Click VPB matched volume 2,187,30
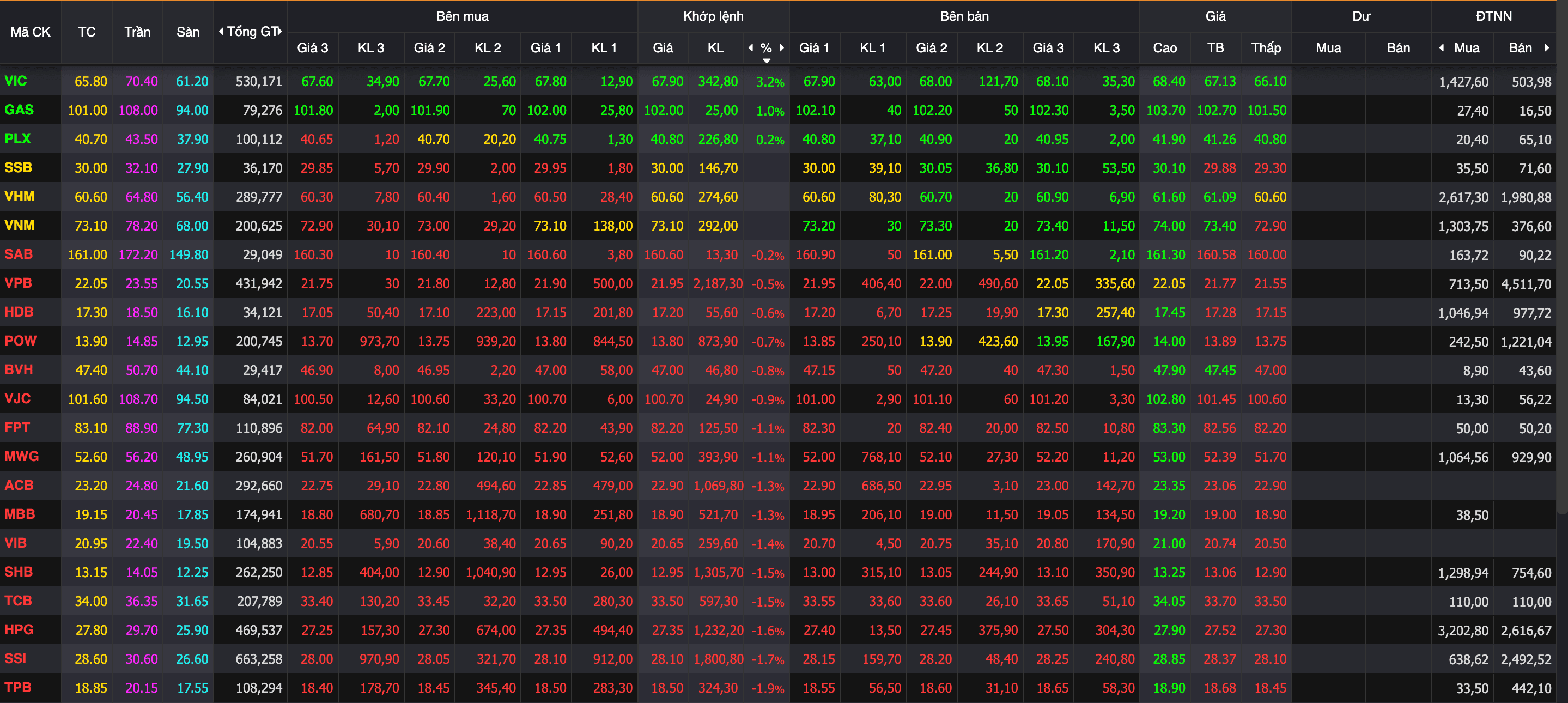Screen dimensions: 1568x703 click(718, 283)
